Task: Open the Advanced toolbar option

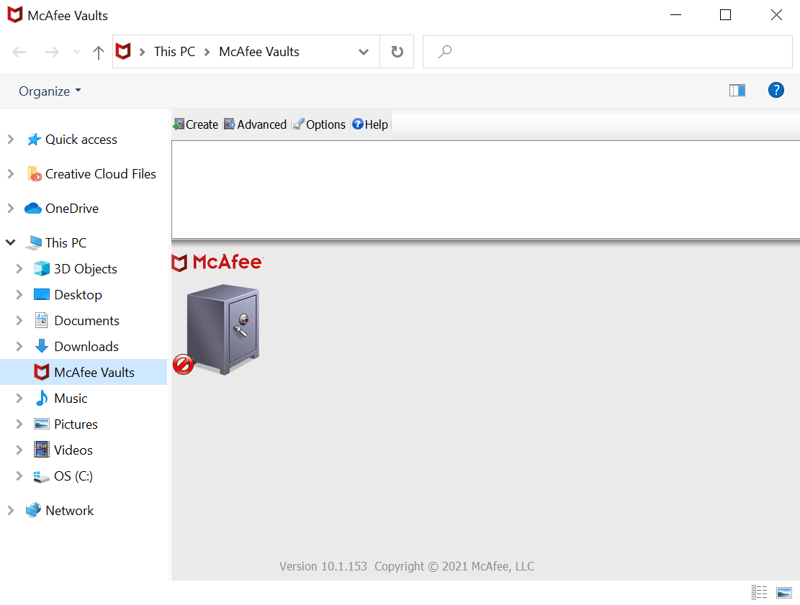Action: (255, 124)
